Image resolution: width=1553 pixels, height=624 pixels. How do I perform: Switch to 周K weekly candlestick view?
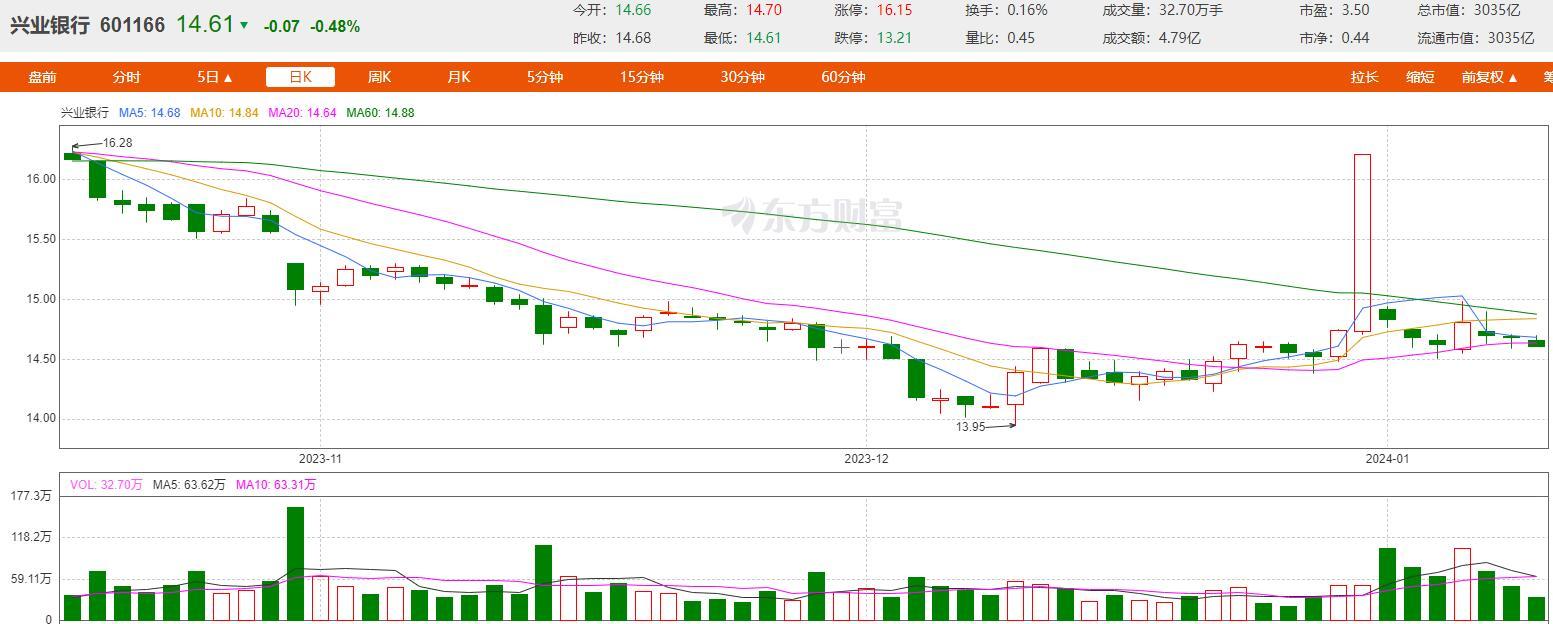click(379, 77)
